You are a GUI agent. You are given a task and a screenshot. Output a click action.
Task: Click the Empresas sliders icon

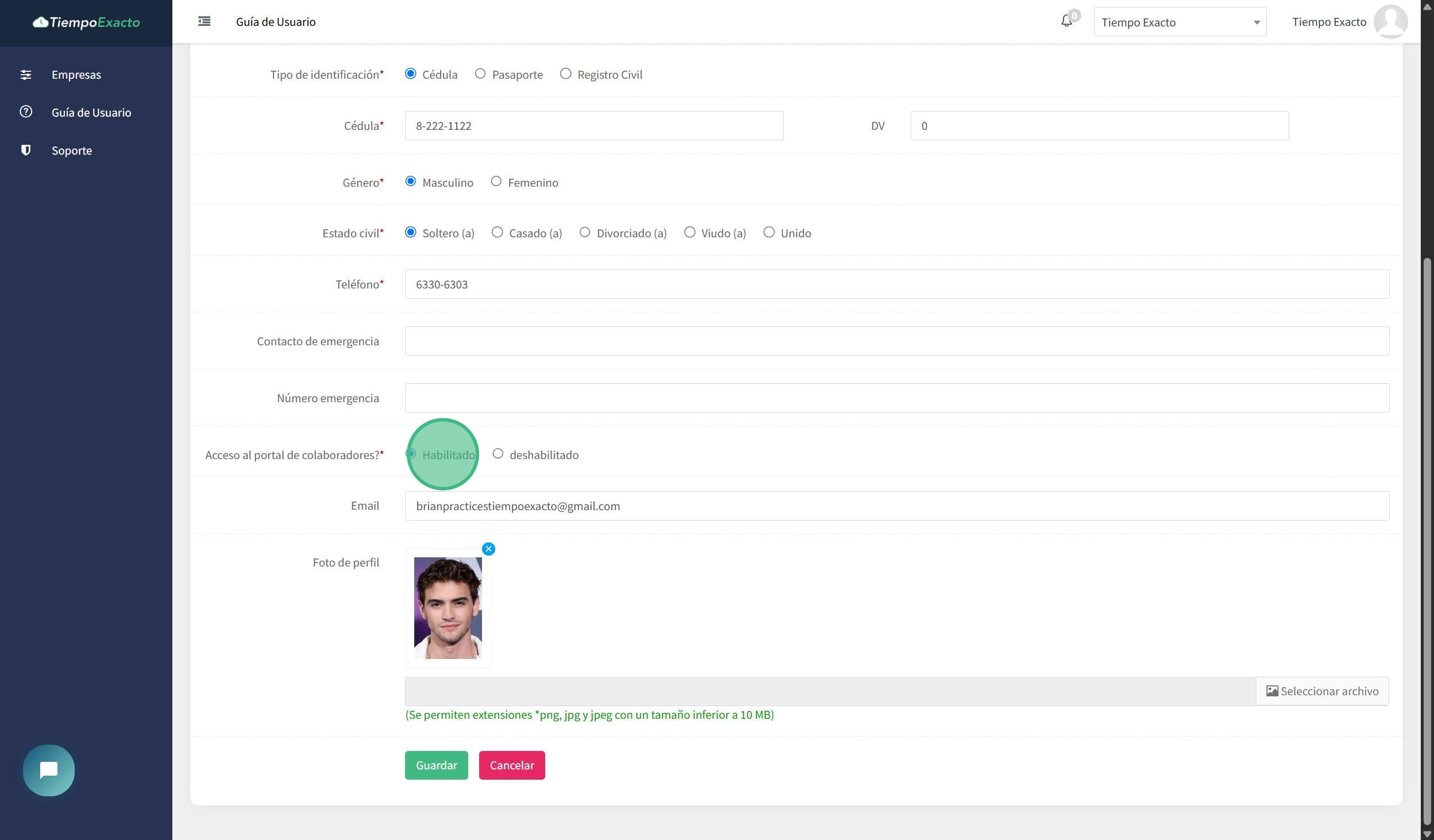pyautogui.click(x=26, y=75)
